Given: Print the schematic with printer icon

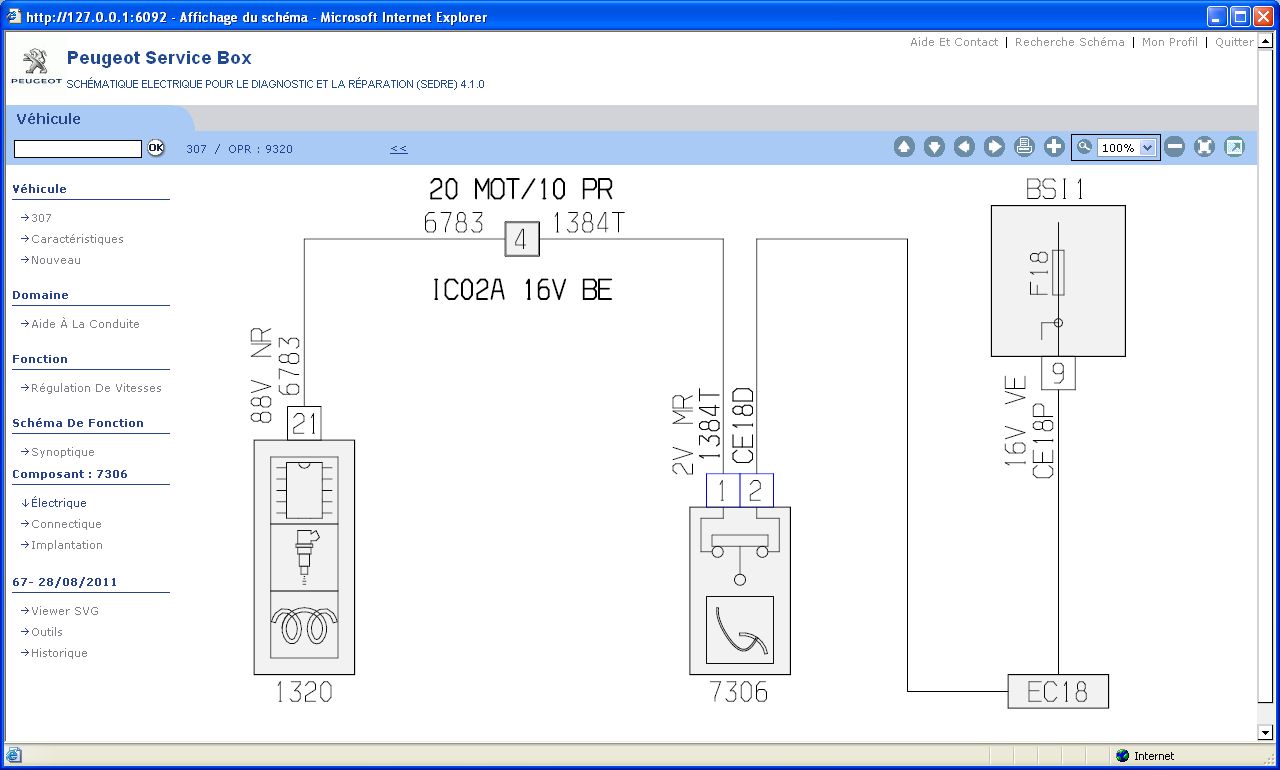Looking at the screenshot, I should [1024, 147].
